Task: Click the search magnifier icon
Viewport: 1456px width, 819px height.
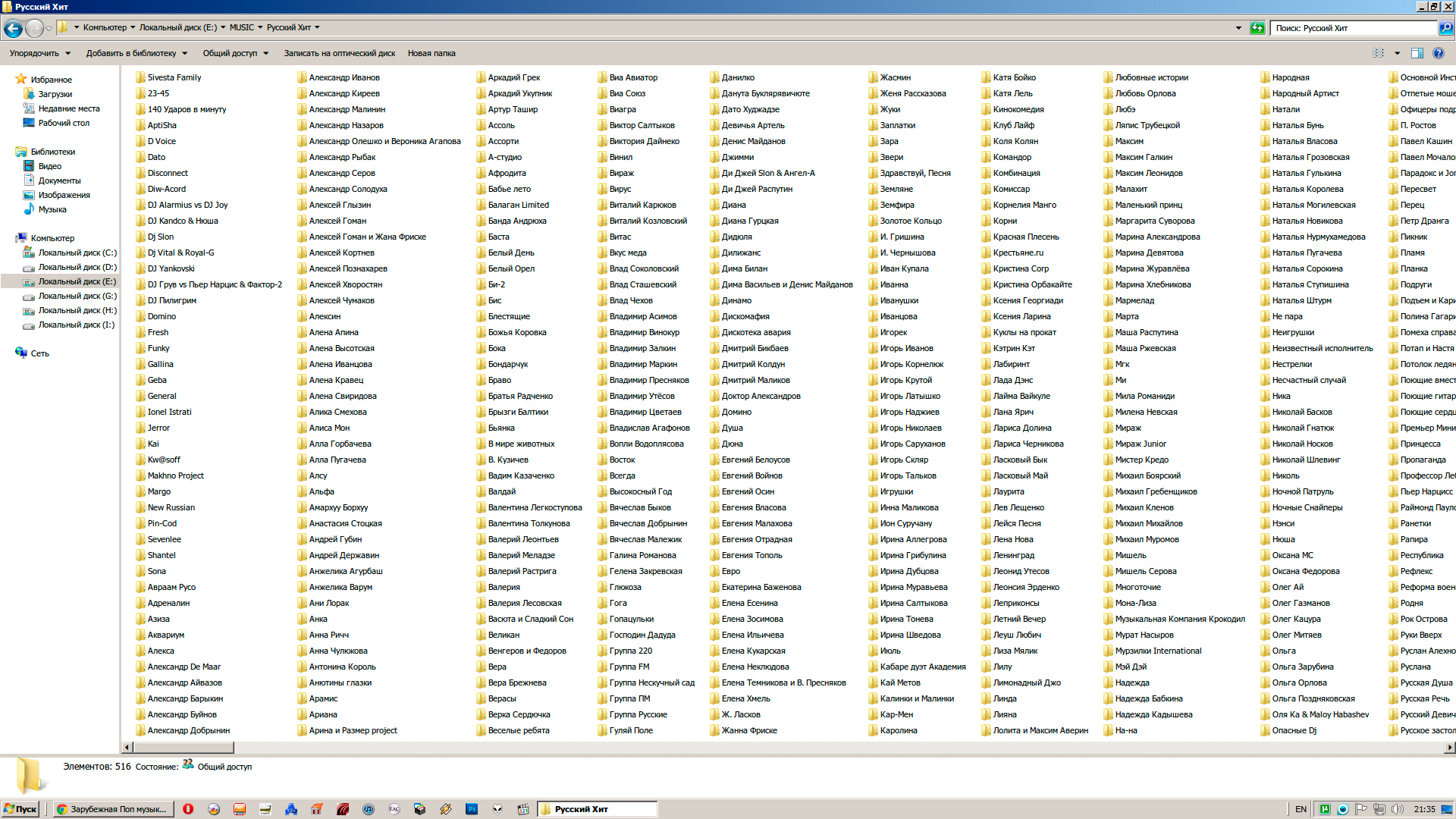Action: point(1446,28)
